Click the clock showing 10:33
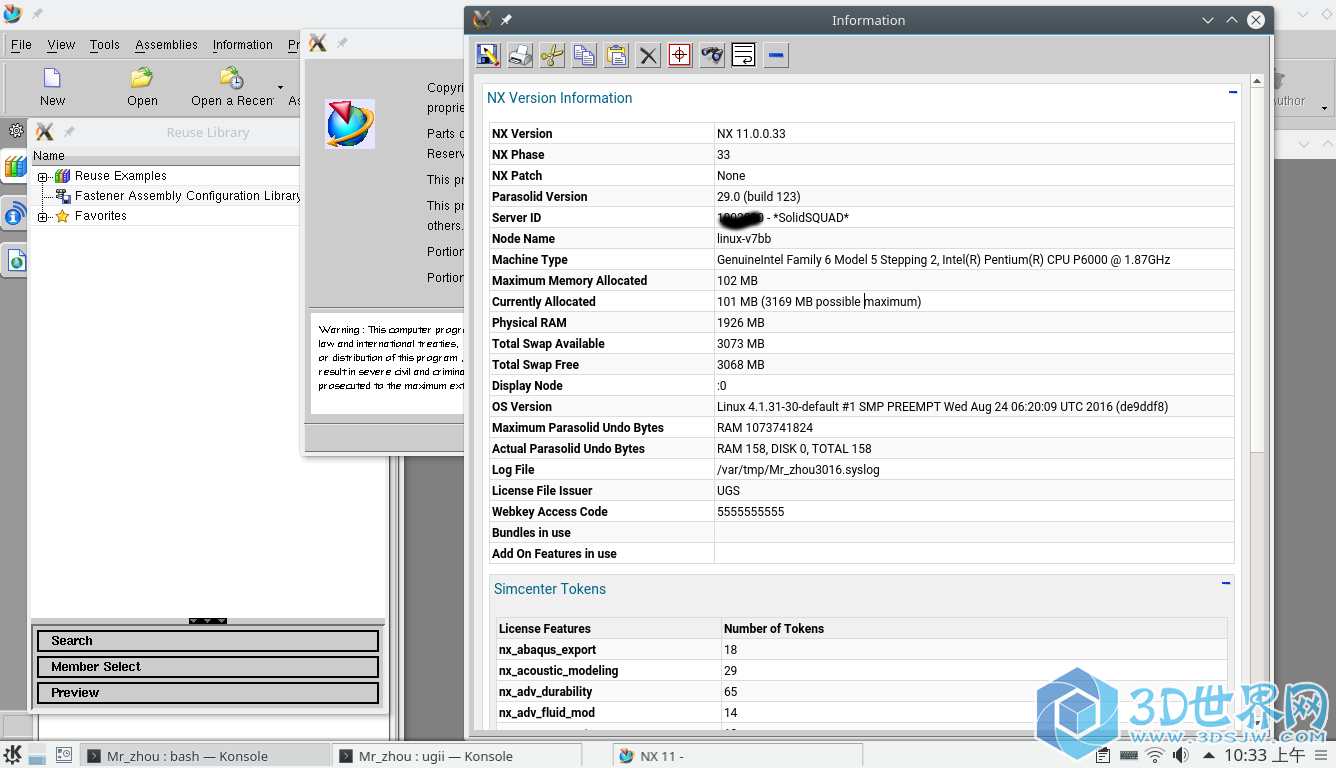 point(1264,755)
